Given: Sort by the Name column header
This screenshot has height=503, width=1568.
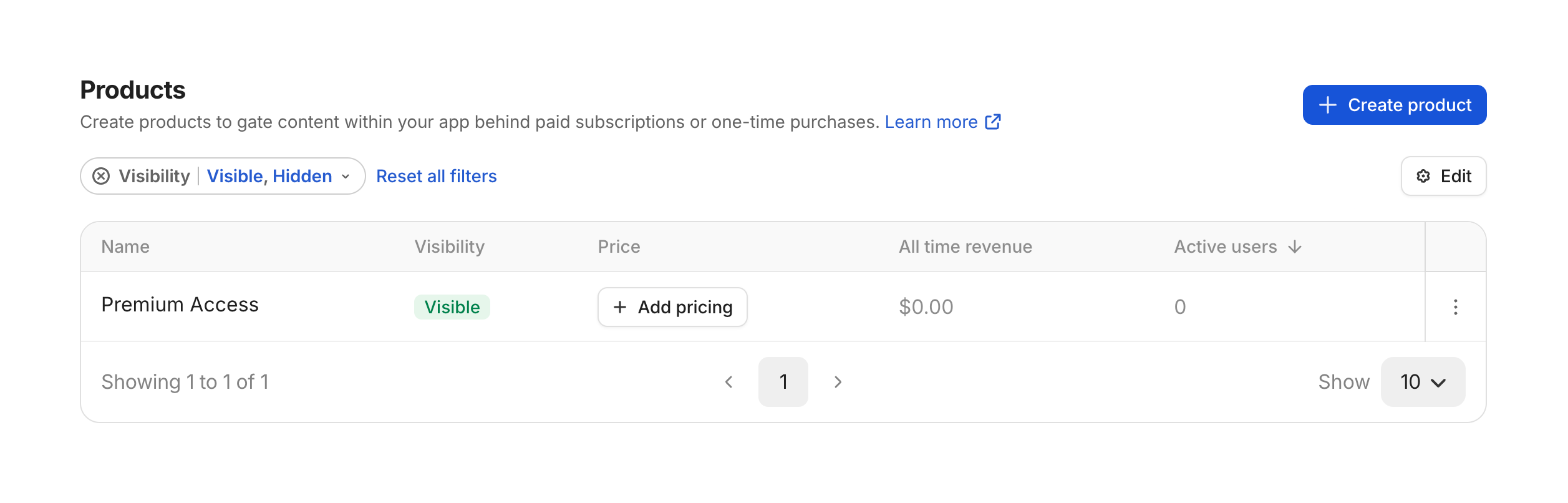Looking at the screenshot, I should [x=125, y=247].
